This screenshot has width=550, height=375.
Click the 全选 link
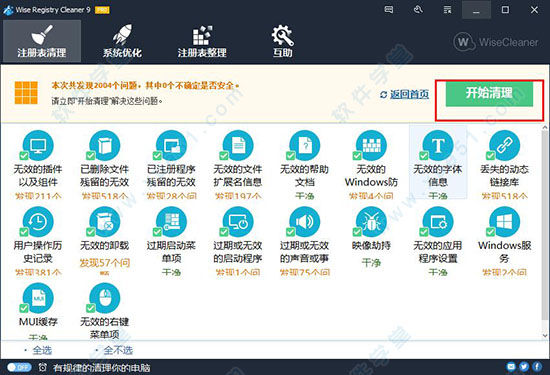42,350
